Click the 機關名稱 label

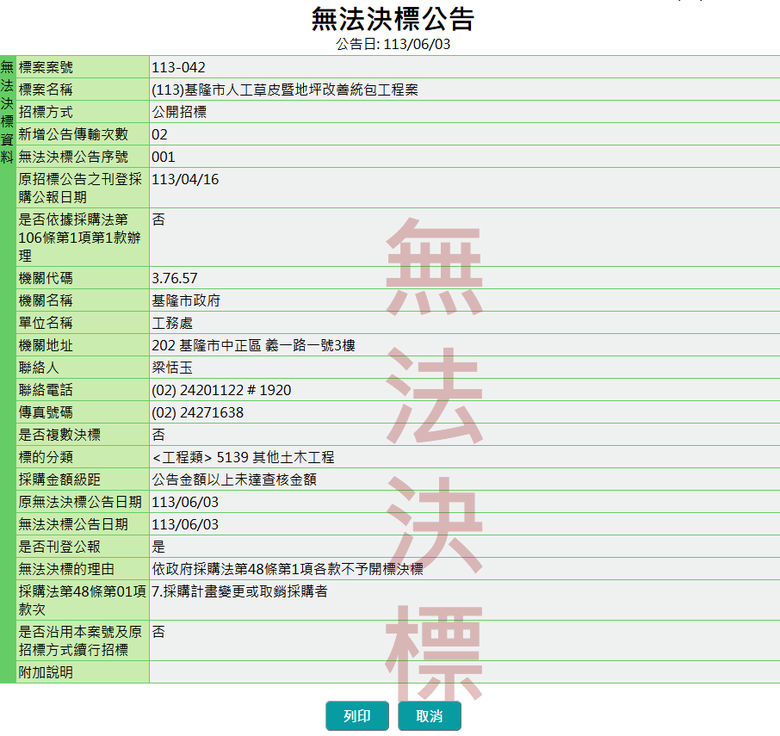pyautogui.click(x=46, y=300)
